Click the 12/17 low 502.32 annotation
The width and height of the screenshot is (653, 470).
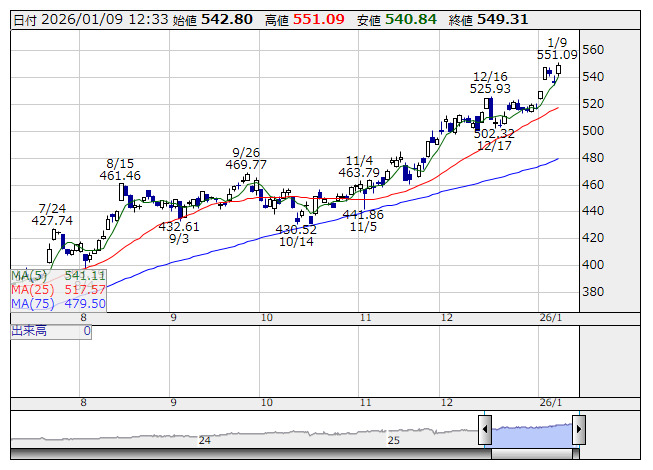(494, 139)
